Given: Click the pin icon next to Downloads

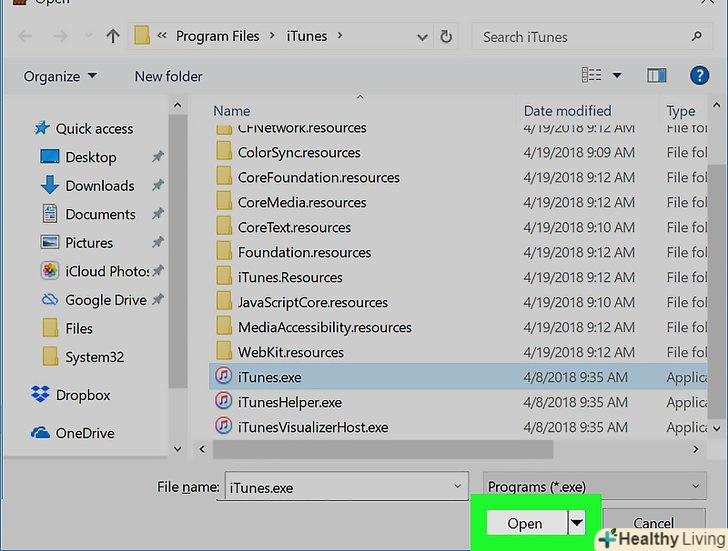Looking at the screenshot, I should (x=158, y=185).
